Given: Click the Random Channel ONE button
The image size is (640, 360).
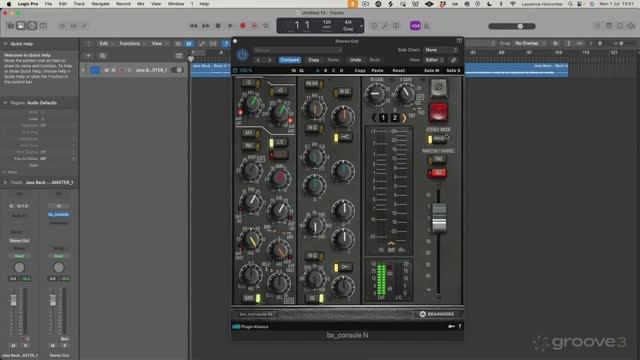Looking at the screenshot, I should pyautogui.click(x=437, y=160).
